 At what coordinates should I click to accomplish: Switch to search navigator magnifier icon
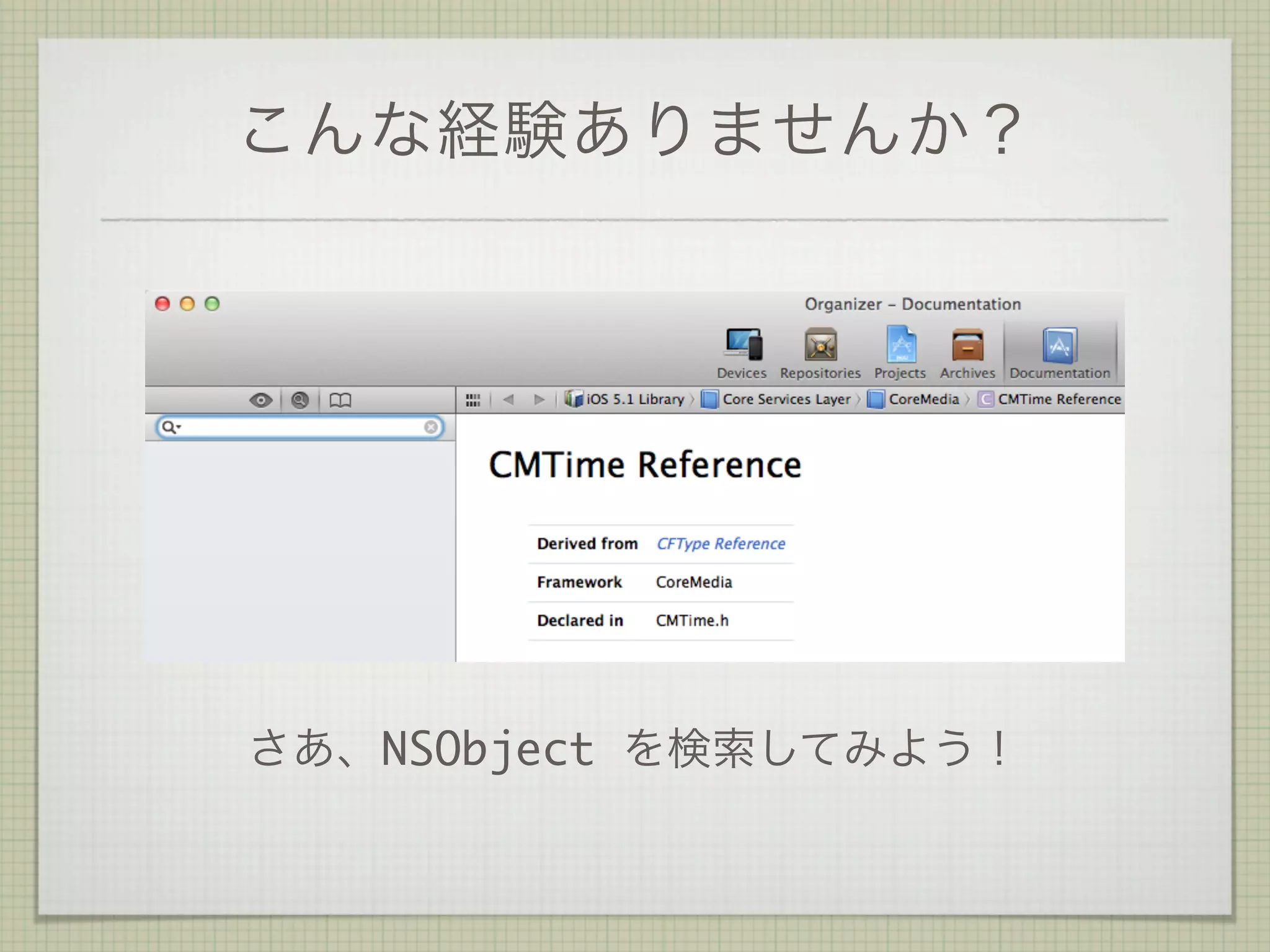[x=300, y=400]
